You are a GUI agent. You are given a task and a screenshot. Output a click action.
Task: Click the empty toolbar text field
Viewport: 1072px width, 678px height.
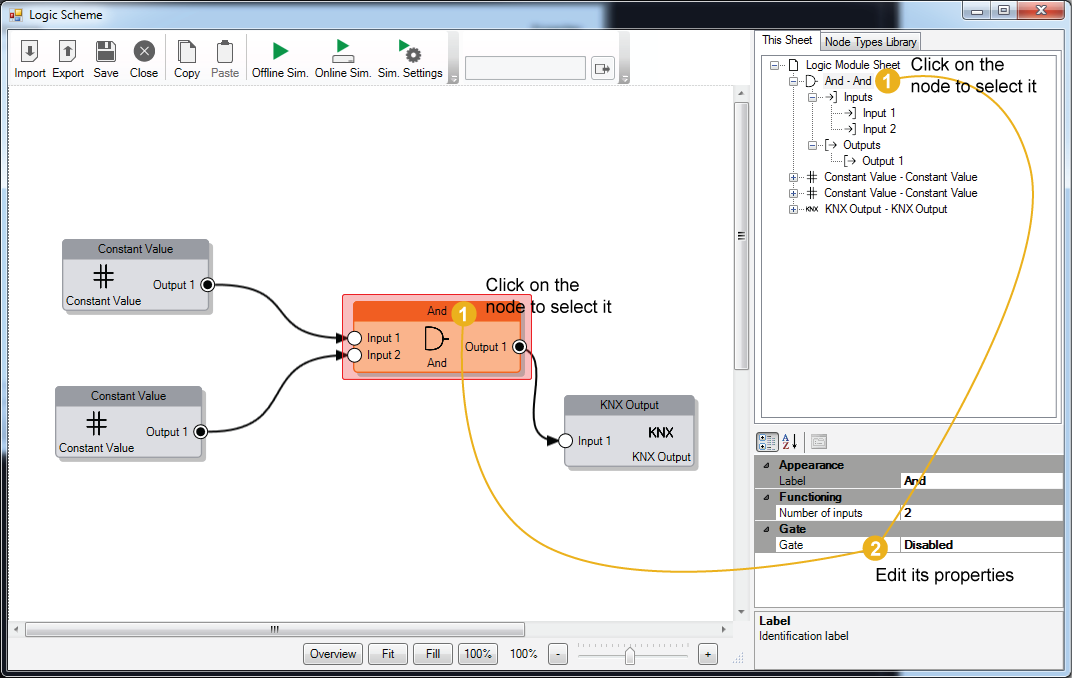(525, 68)
